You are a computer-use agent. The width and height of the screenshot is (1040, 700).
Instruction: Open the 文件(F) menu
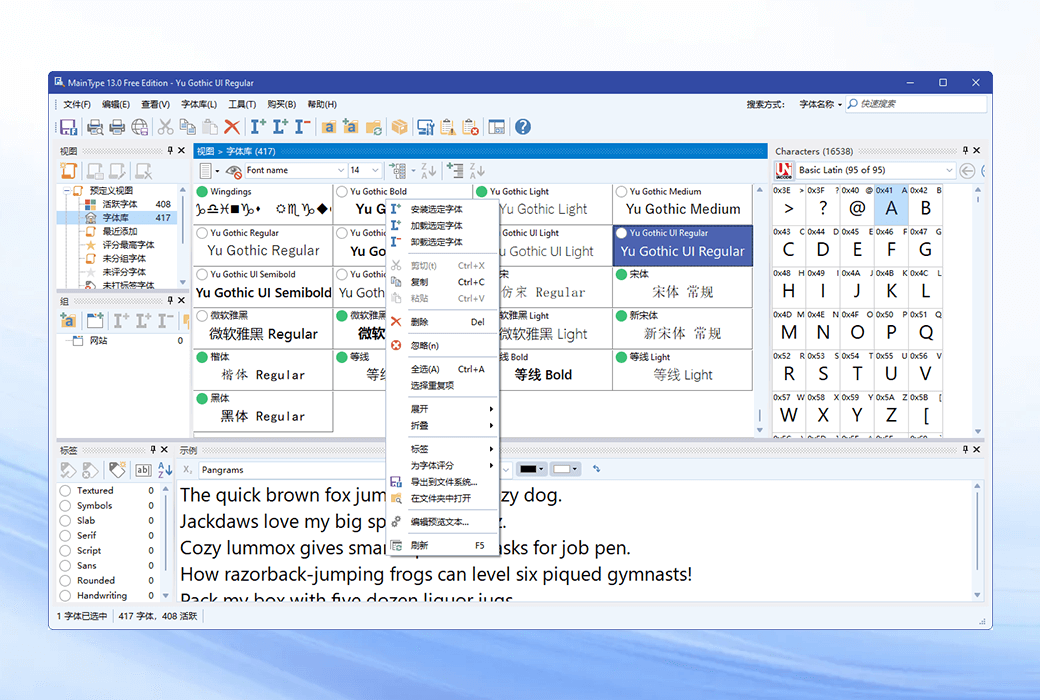tap(77, 104)
